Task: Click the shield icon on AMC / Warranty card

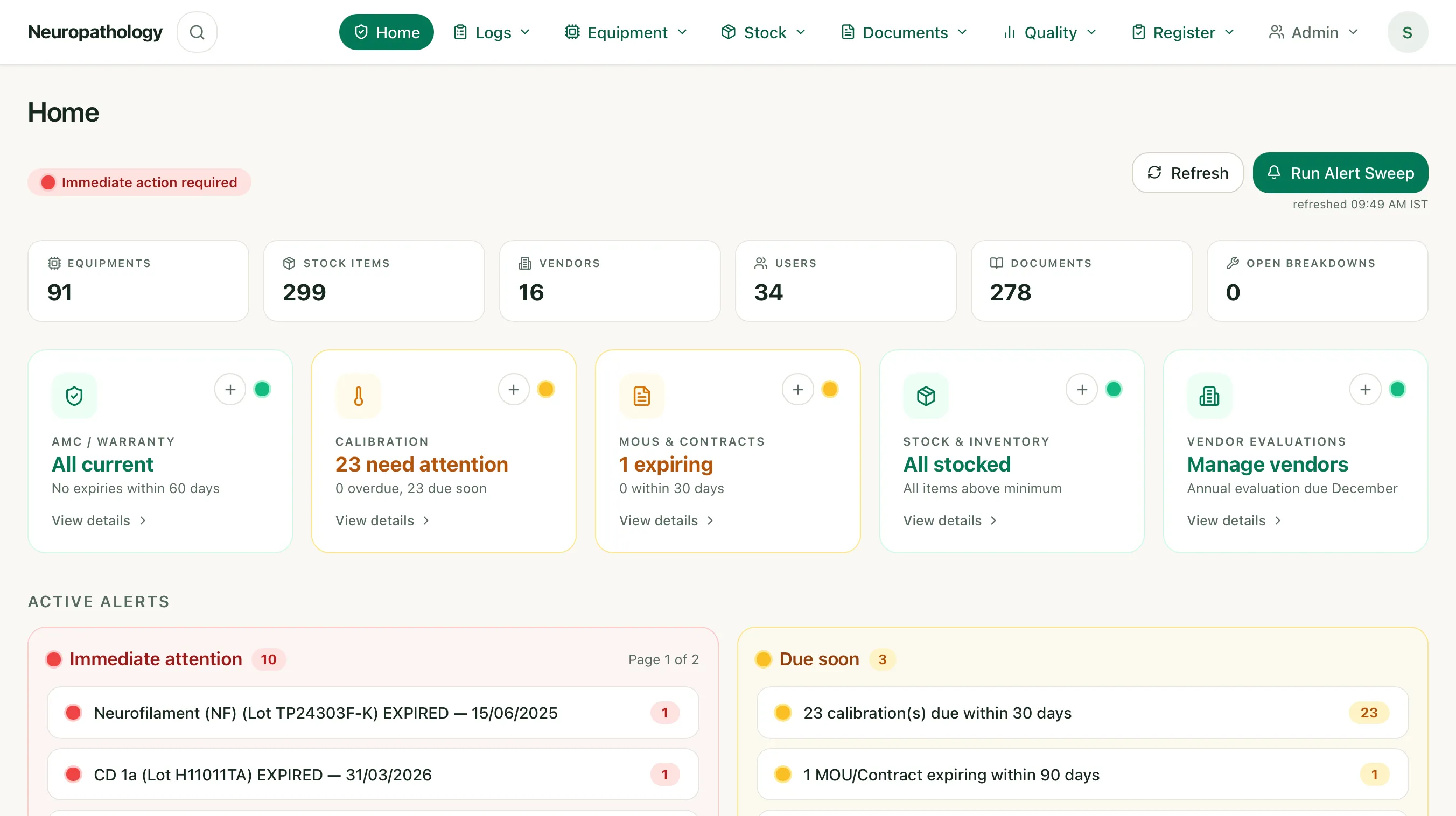Action: (74, 396)
